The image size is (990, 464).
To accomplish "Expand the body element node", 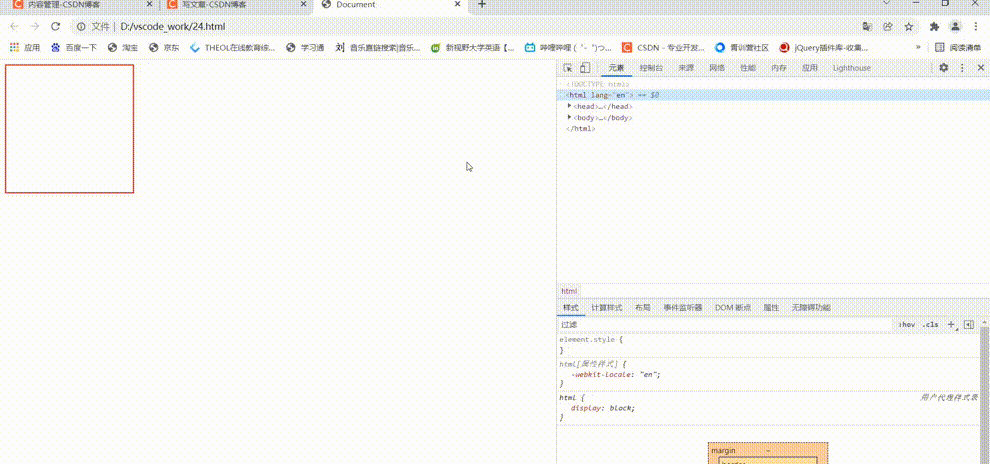I will 569,117.
